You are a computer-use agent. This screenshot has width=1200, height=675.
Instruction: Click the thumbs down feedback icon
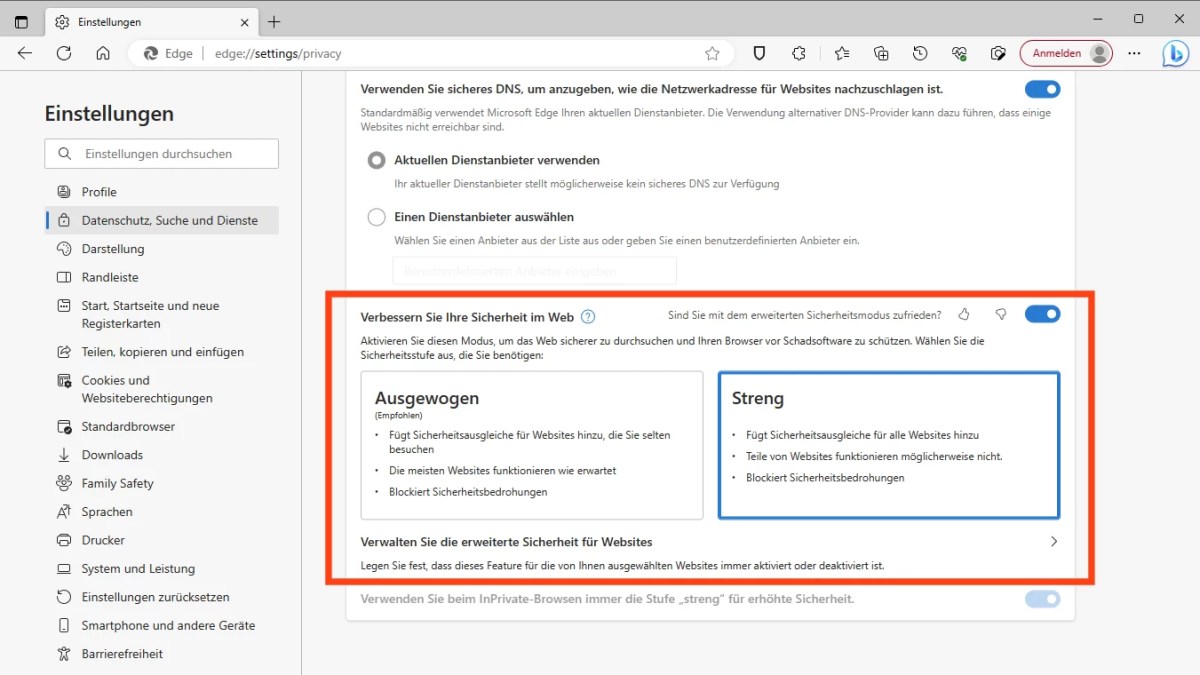point(1001,314)
